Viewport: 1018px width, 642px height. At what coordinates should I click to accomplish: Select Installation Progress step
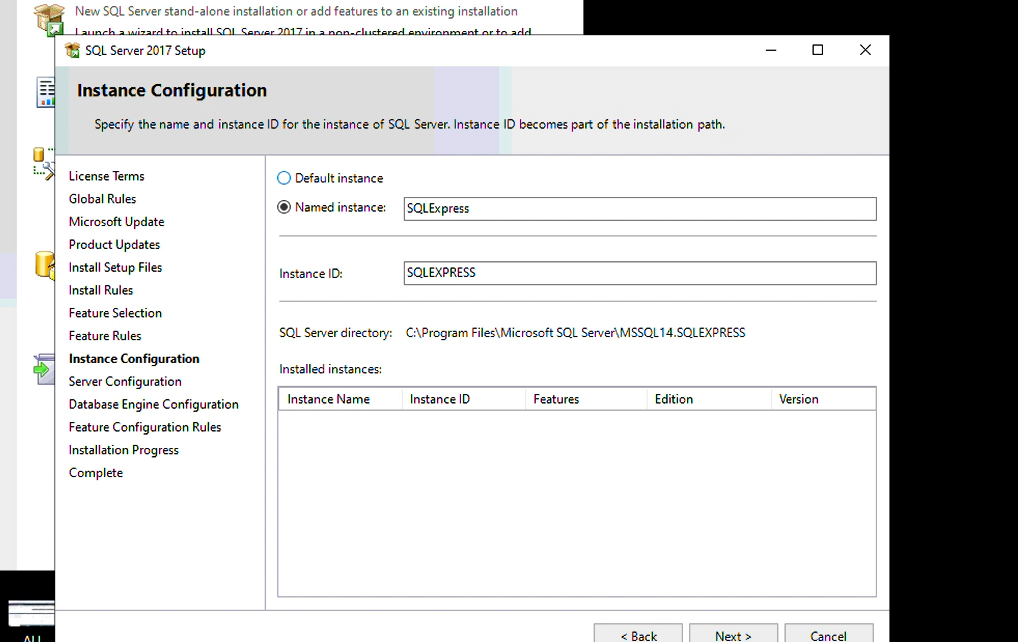pyautogui.click(x=123, y=450)
